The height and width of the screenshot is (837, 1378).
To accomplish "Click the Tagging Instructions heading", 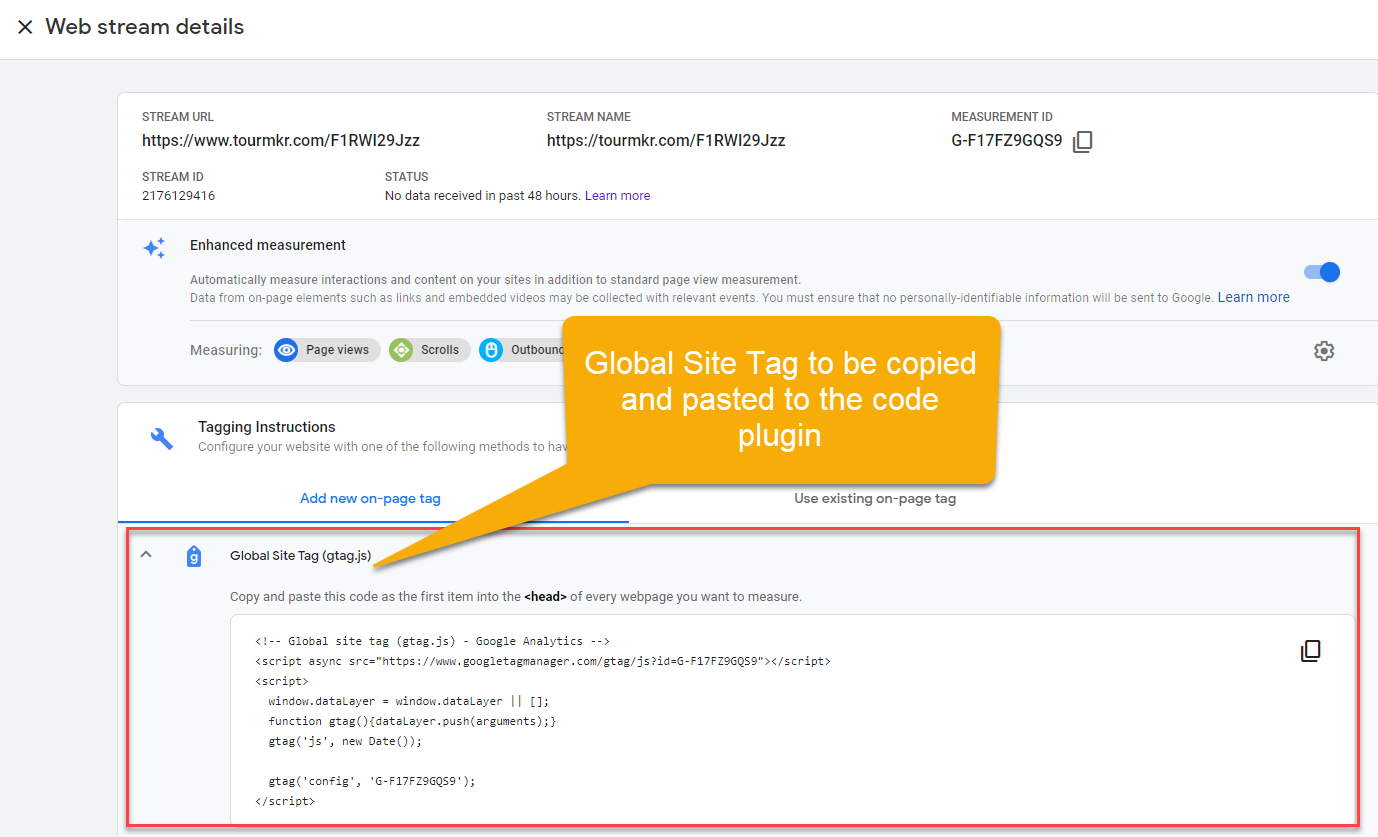I will [x=267, y=427].
